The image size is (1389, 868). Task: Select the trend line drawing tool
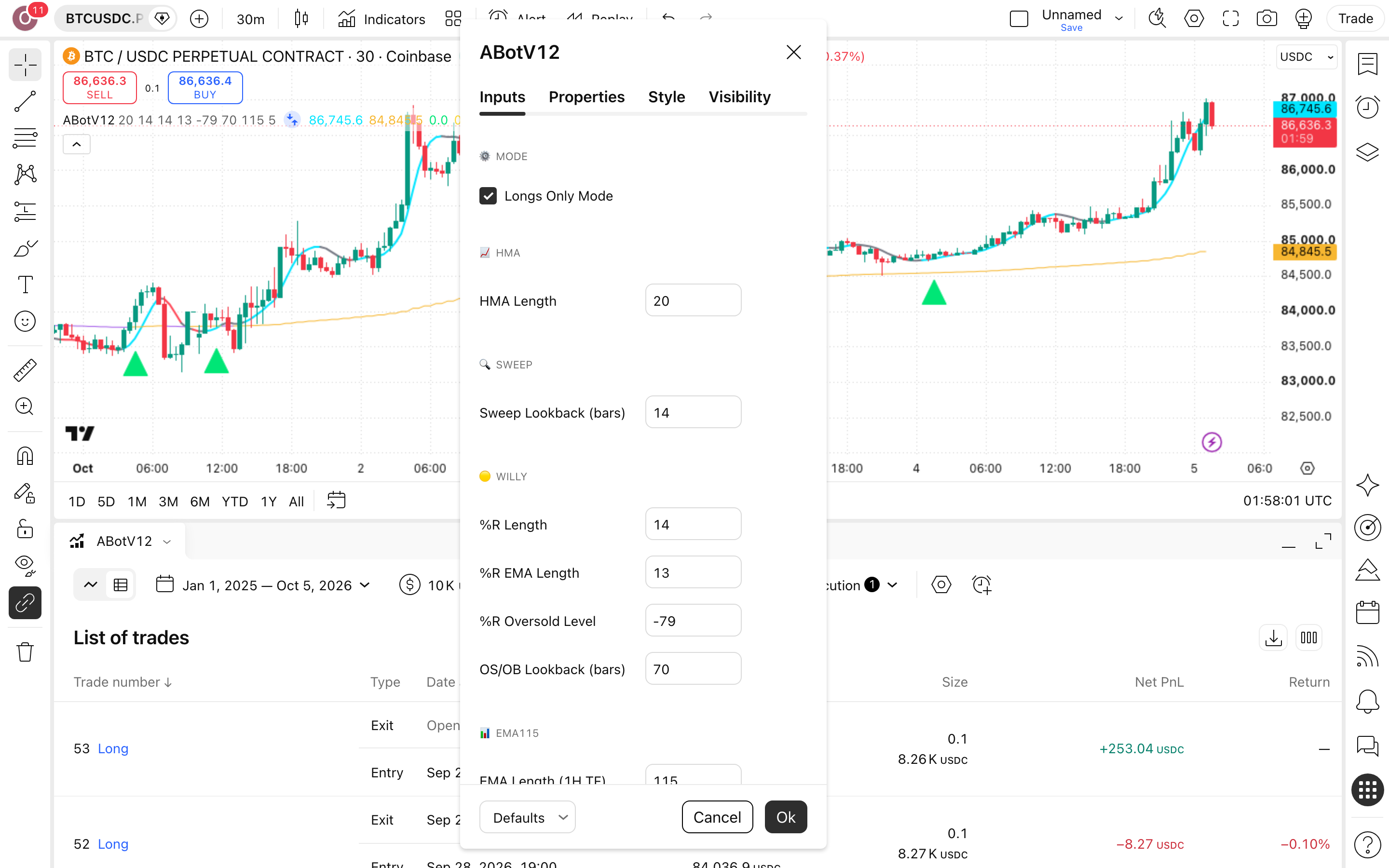pos(25,101)
